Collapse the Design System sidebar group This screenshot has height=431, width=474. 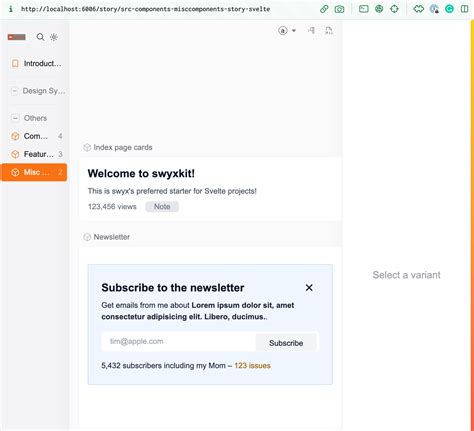point(37,91)
